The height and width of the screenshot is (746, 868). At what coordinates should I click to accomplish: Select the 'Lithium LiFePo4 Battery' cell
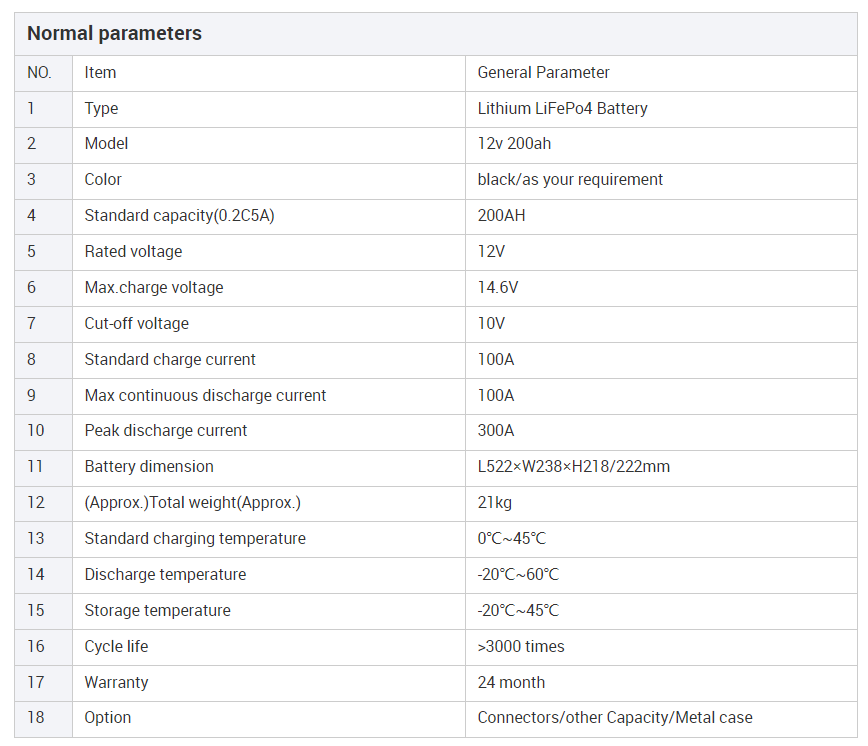coord(562,108)
